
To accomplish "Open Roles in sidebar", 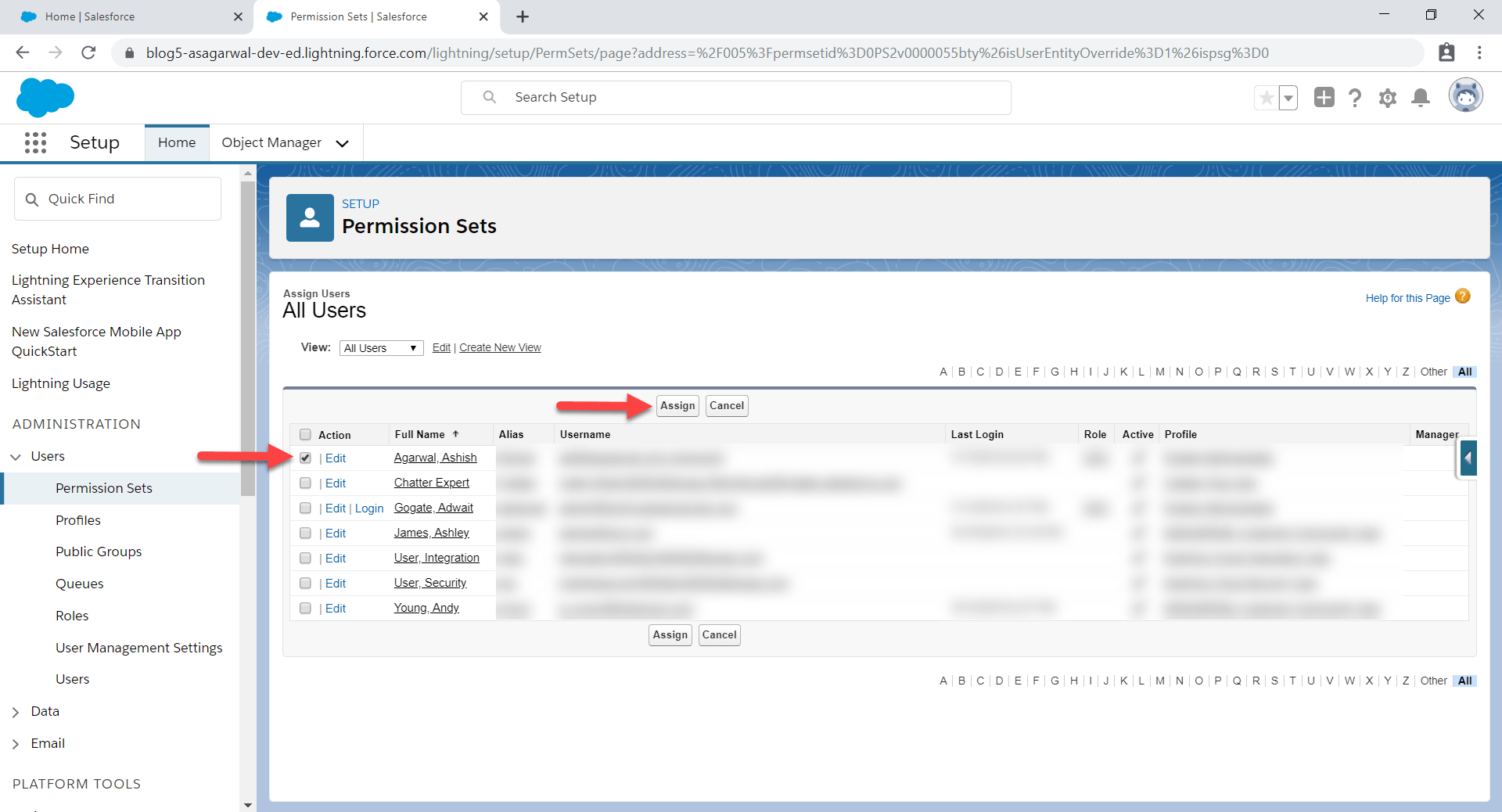I will (72, 616).
